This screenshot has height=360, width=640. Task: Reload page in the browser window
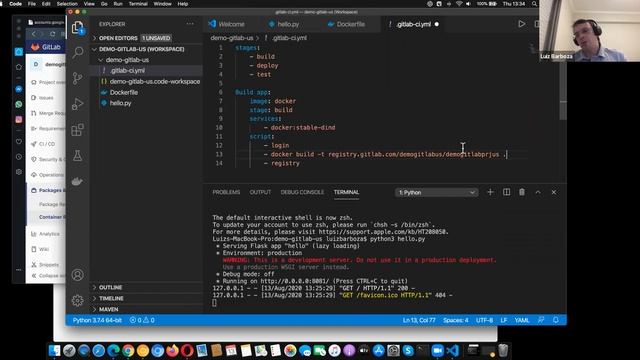[52, 34]
